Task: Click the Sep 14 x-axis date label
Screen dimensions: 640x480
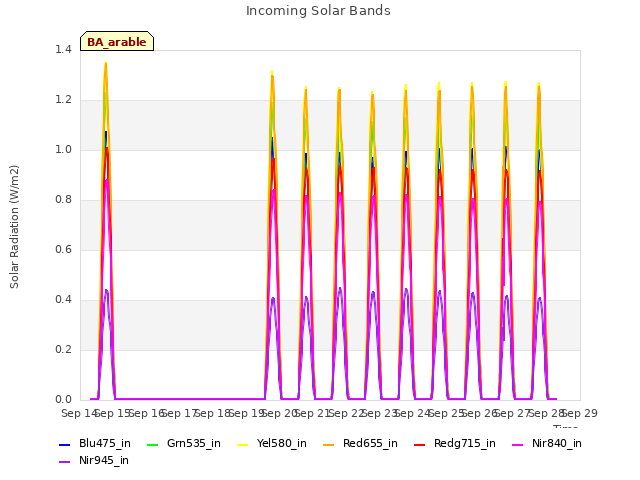Action: (78, 413)
